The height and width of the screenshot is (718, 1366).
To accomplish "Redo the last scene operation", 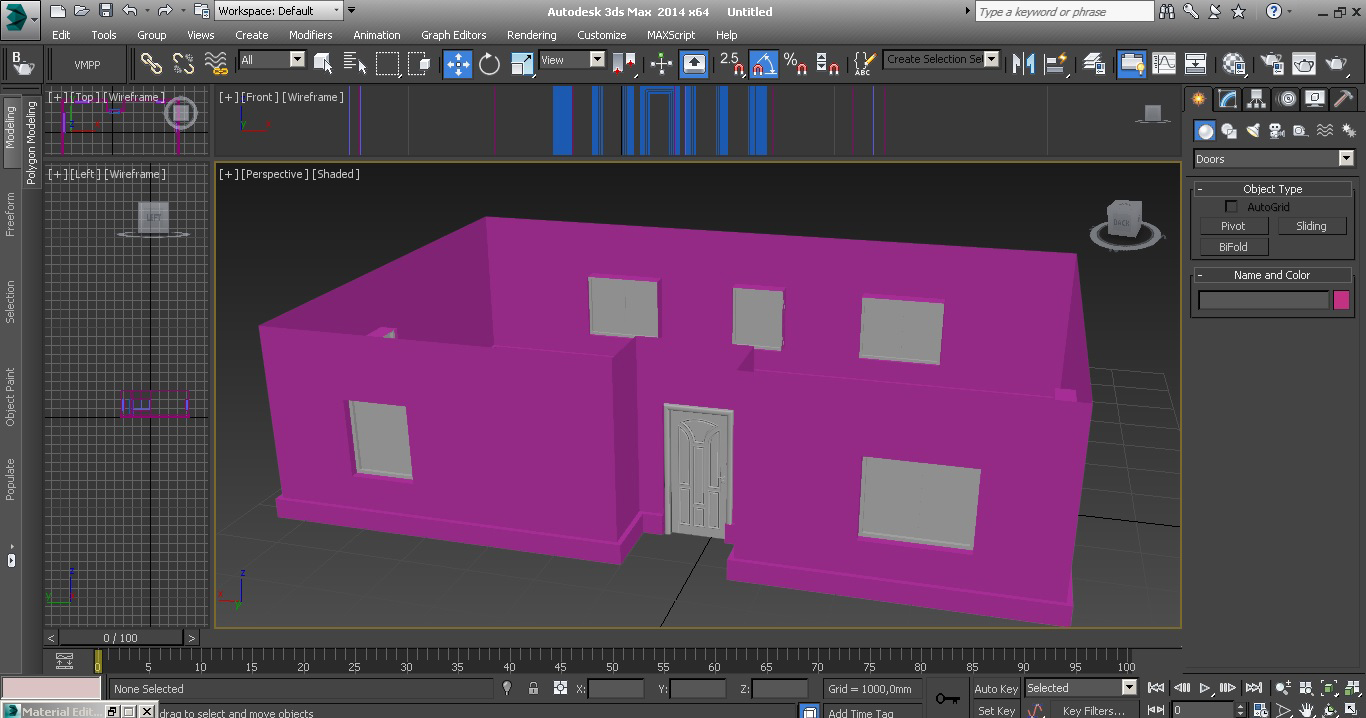I will pos(164,11).
